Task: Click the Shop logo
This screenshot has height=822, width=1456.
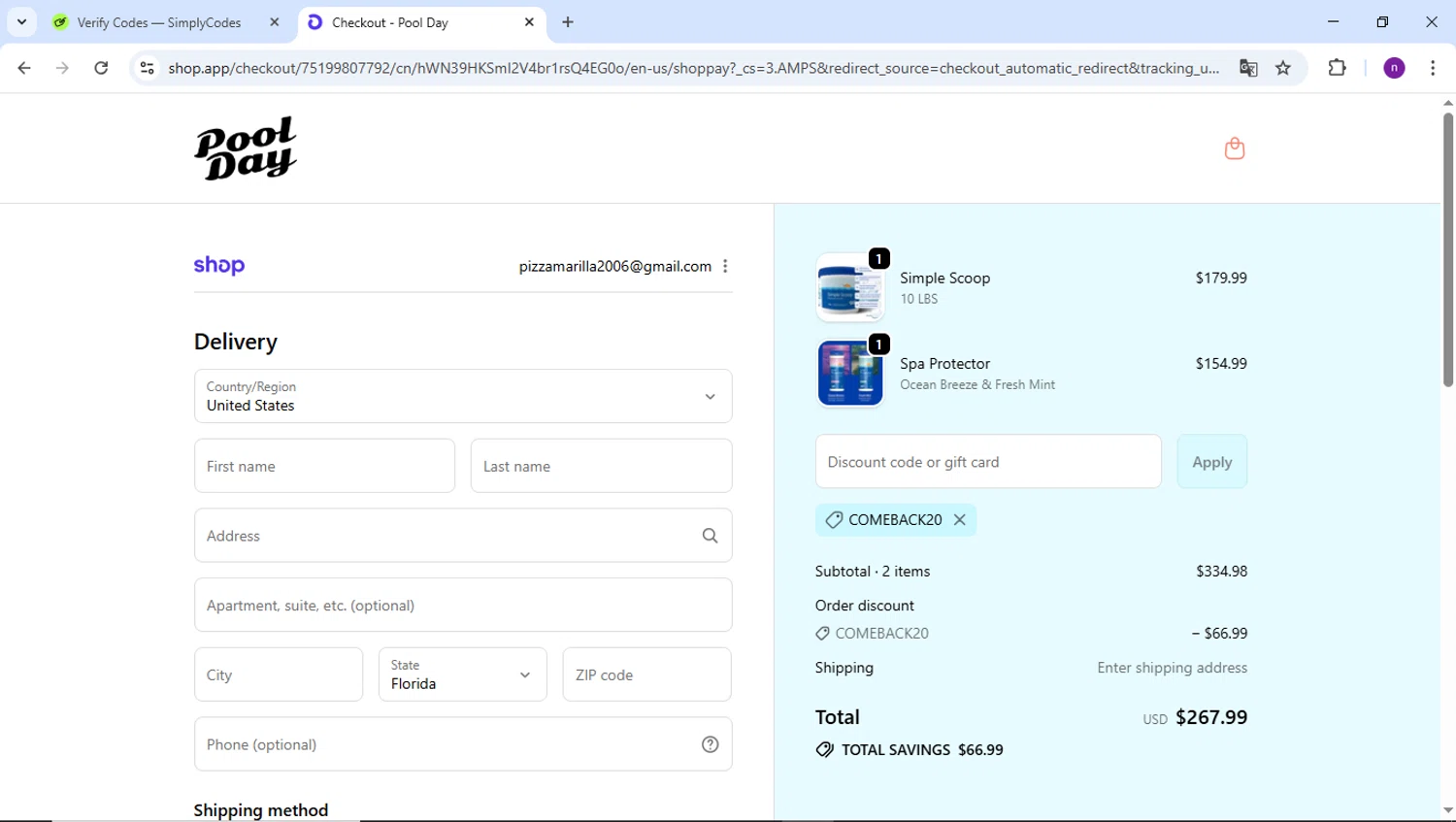Action: point(219,265)
